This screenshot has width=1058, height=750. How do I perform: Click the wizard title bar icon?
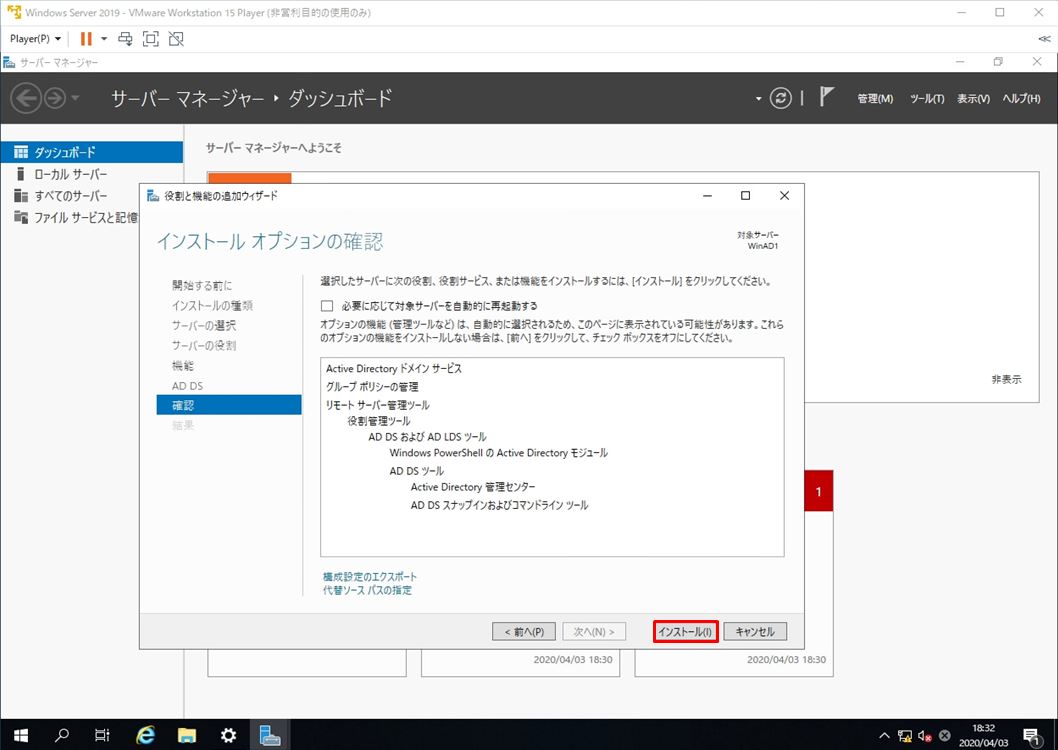(152, 196)
